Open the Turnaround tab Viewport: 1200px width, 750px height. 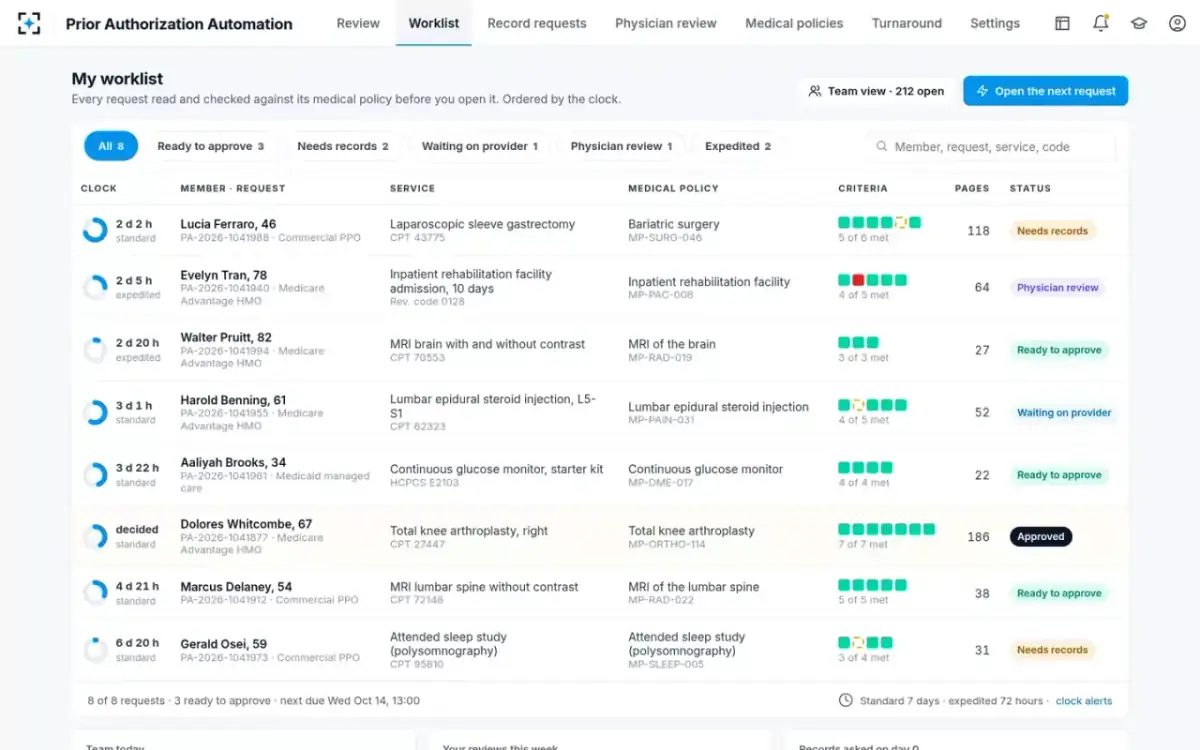coord(907,23)
